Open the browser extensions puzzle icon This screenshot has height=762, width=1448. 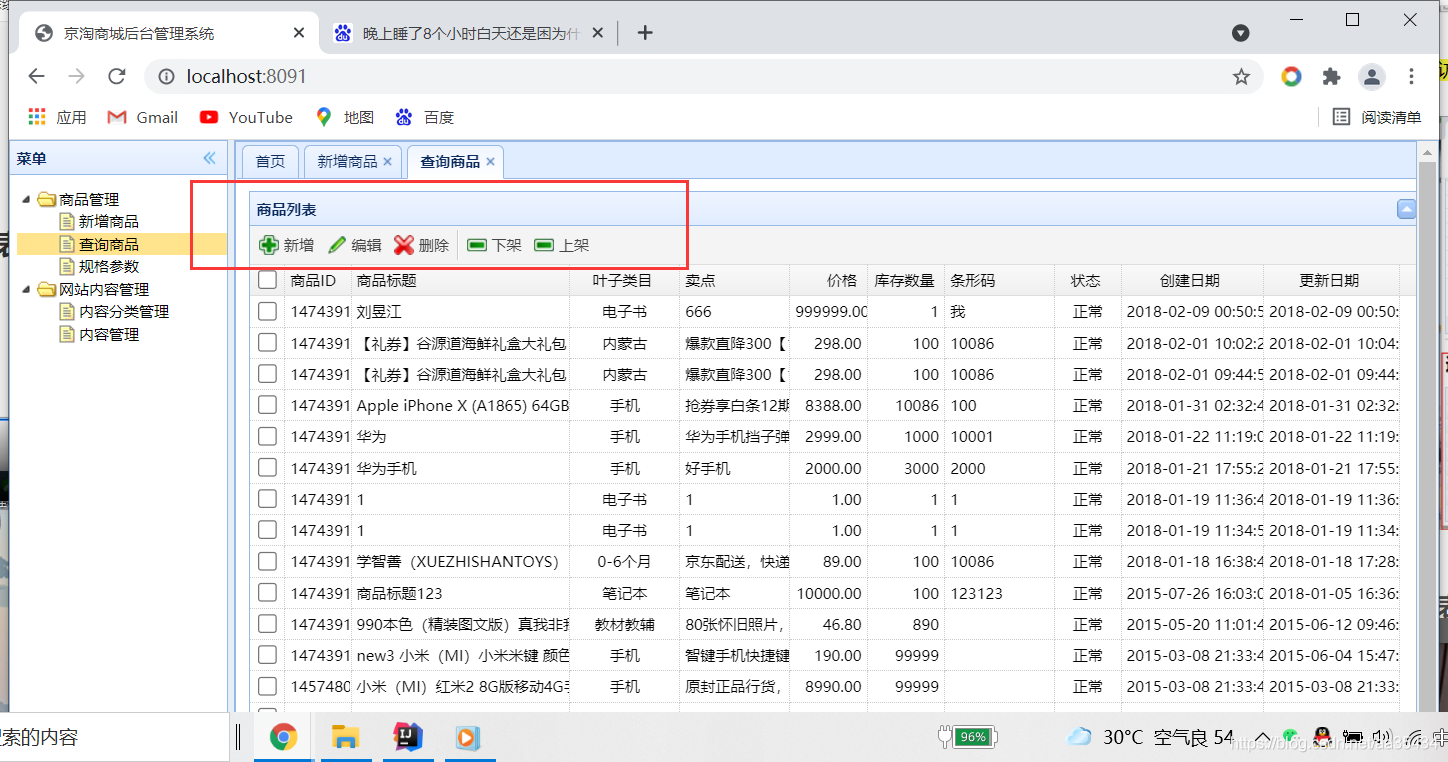point(1331,76)
